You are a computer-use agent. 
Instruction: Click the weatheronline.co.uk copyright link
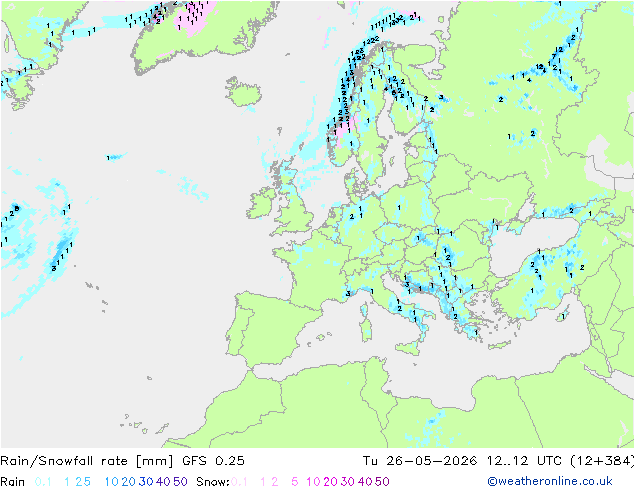550,481
